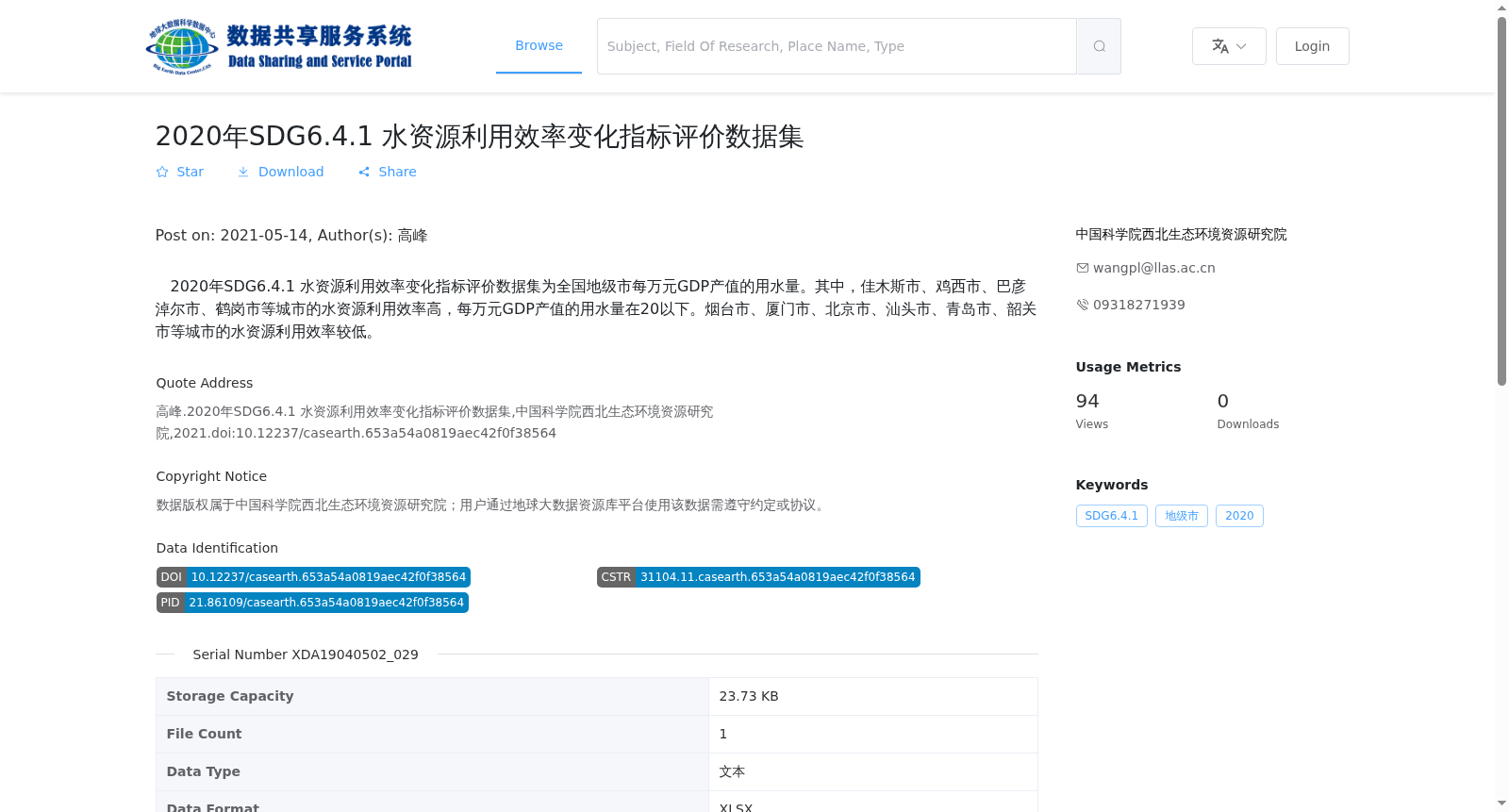This screenshot has width=1509, height=812.
Task: Click the Storage Capacity row label
Action: tap(230, 696)
